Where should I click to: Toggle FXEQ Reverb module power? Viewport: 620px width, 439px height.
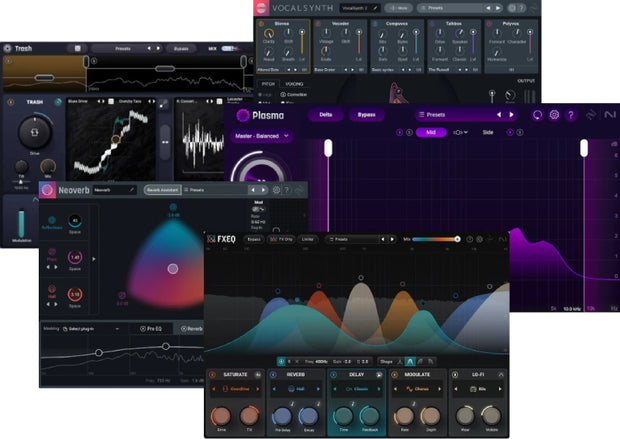pyautogui.click(x=273, y=374)
